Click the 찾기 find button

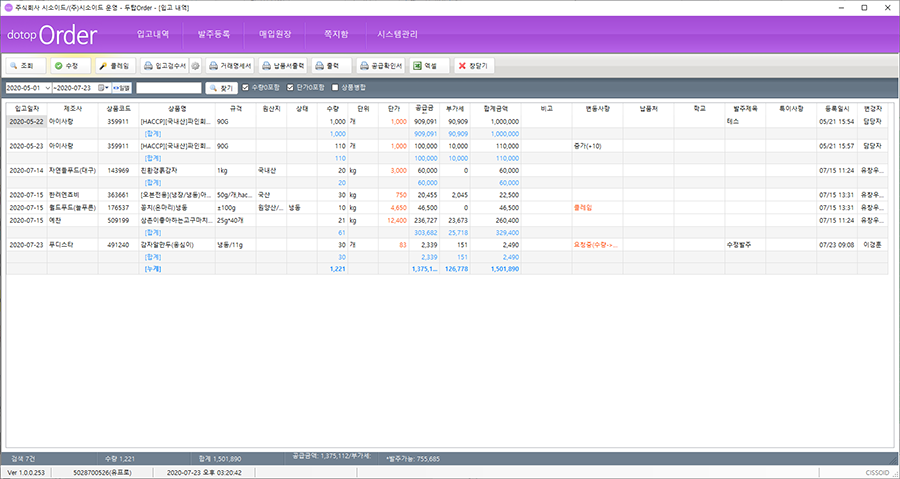coord(220,88)
